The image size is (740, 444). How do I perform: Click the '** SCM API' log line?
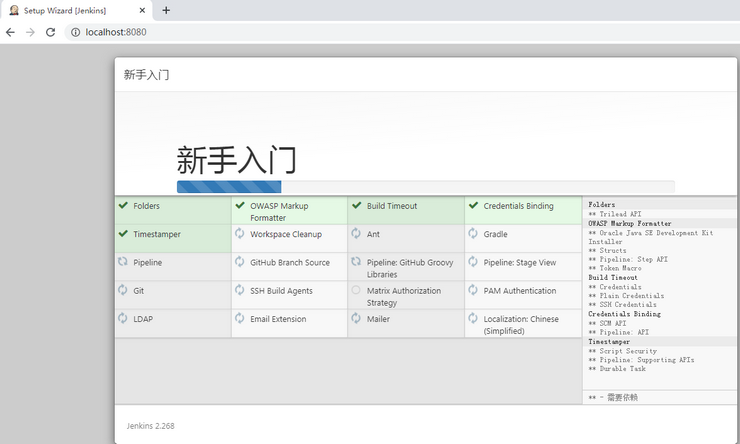tap(607, 323)
